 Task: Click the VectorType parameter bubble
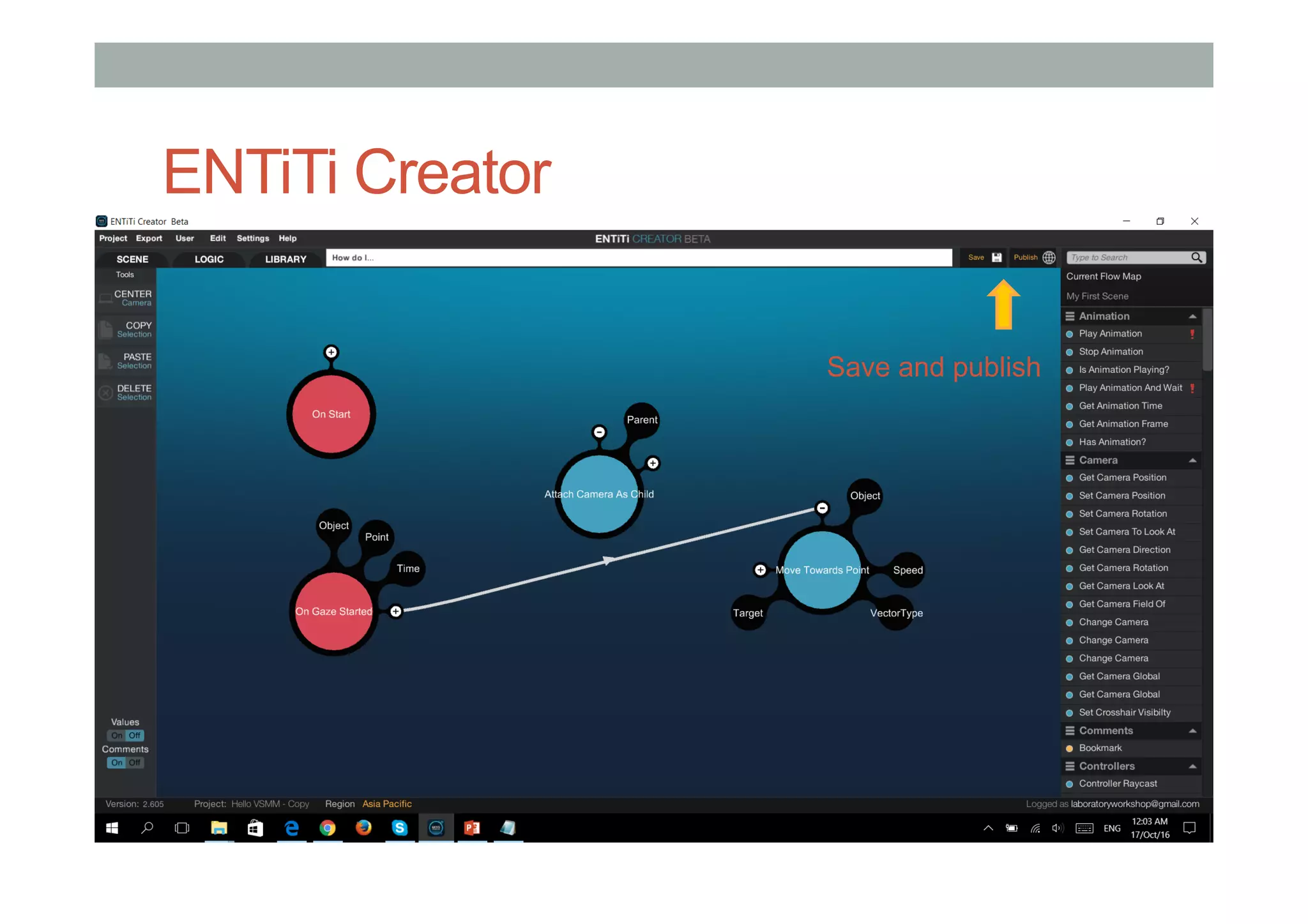pos(896,613)
